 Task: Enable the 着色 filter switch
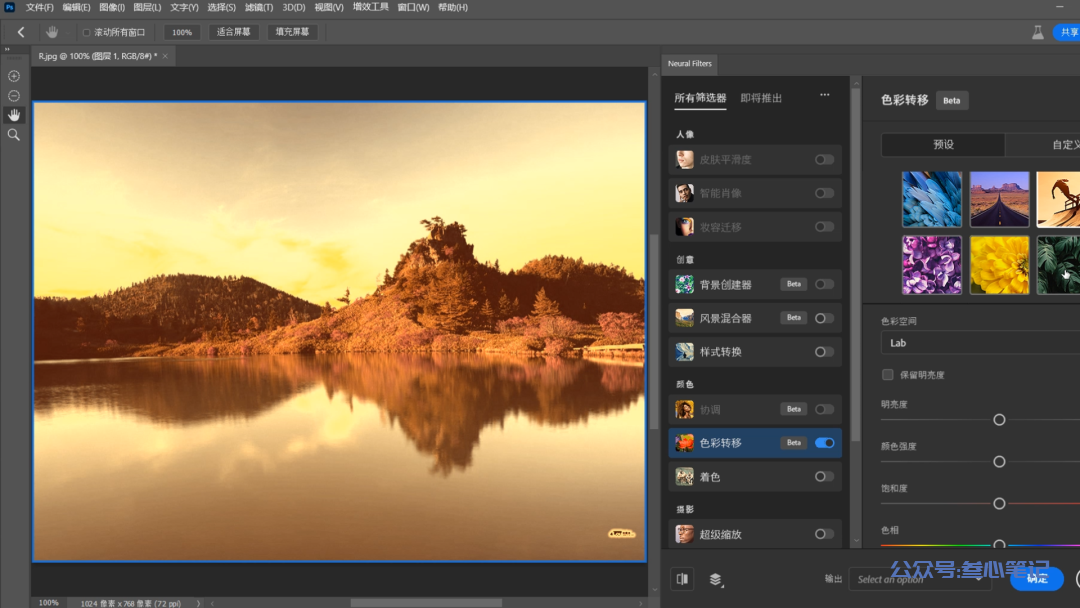(x=824, y=476)
